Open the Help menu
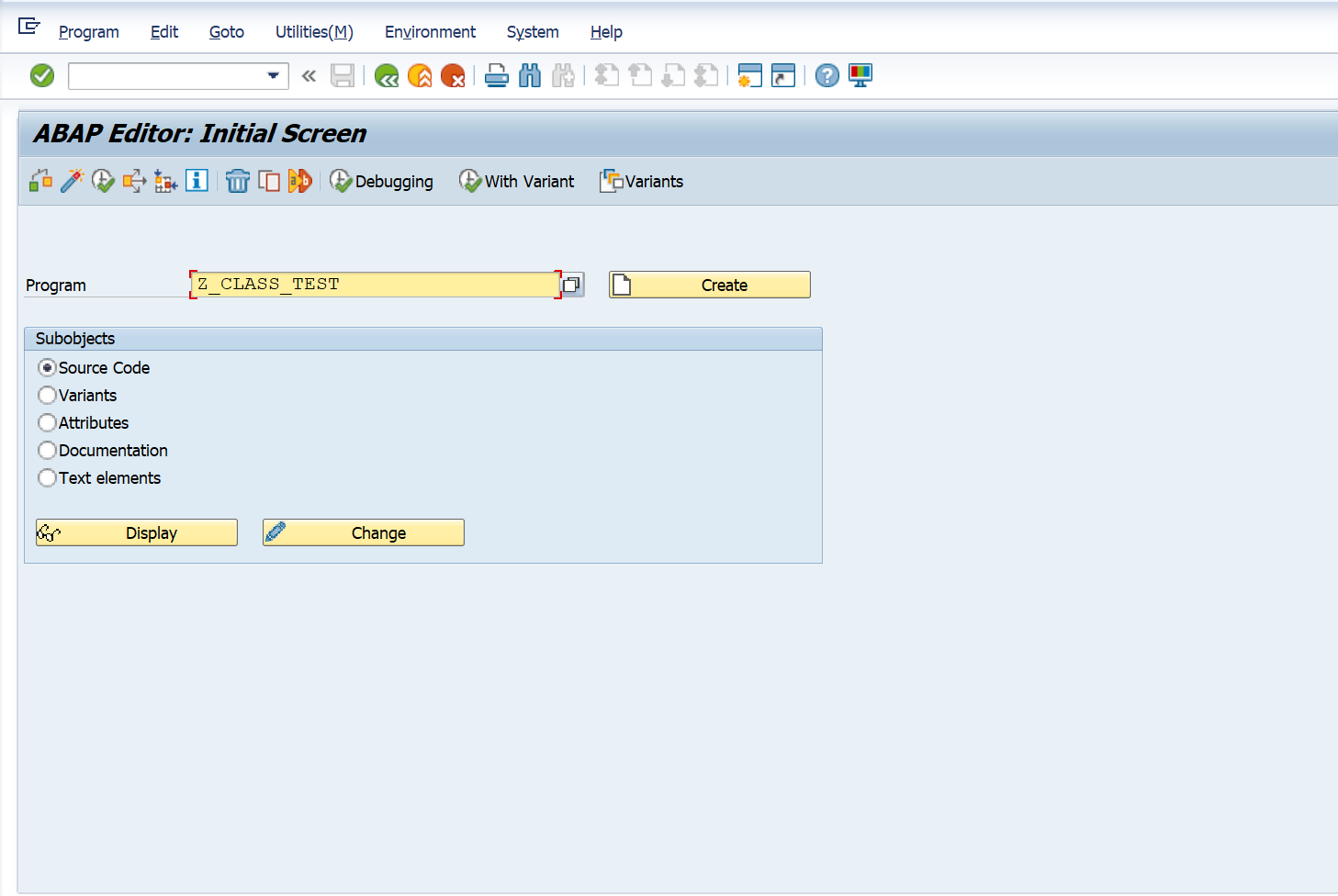This screenshot has height=896, width=1338. pos(606,32)
